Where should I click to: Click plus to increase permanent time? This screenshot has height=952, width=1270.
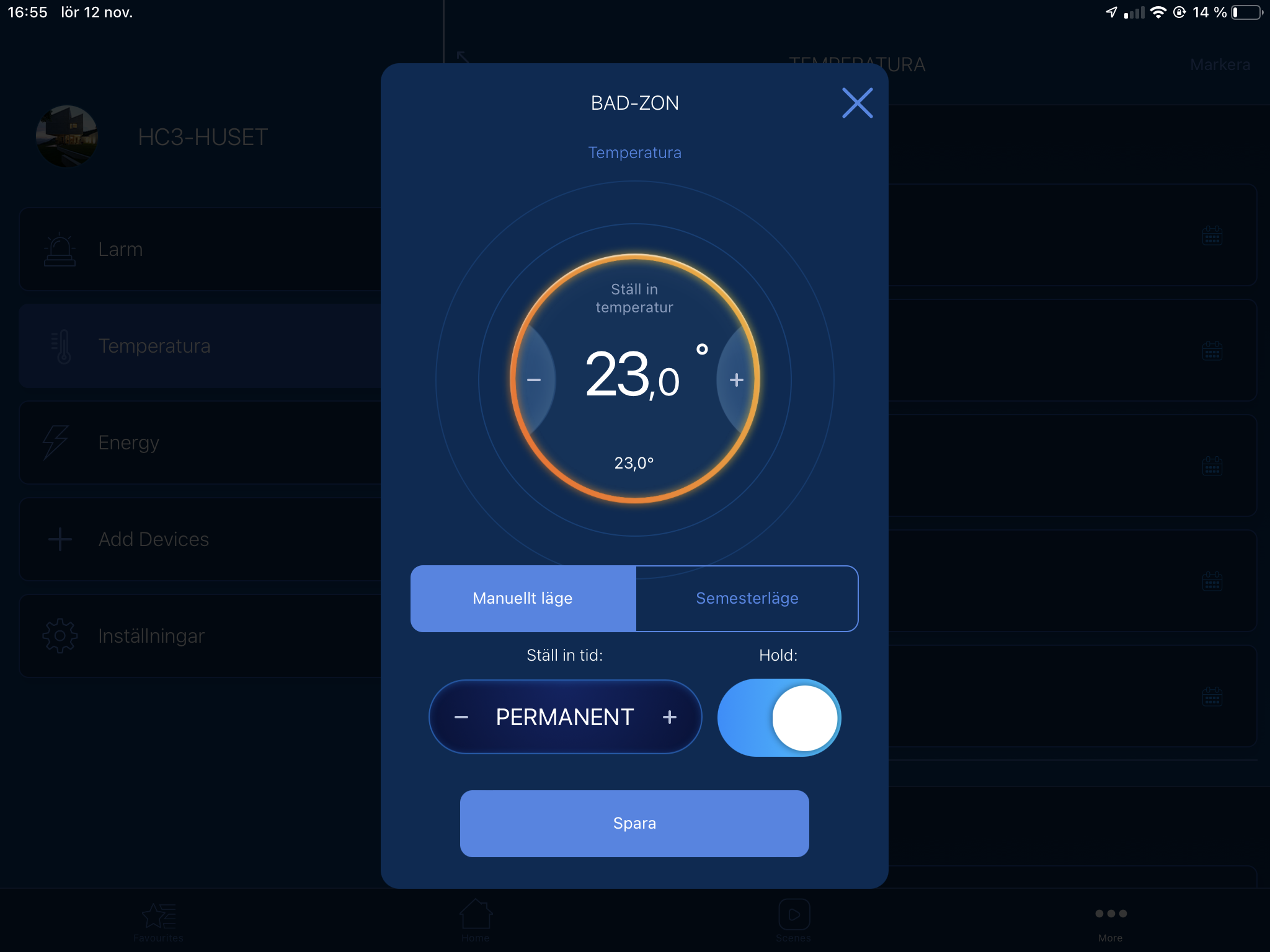tap(669, 716)
